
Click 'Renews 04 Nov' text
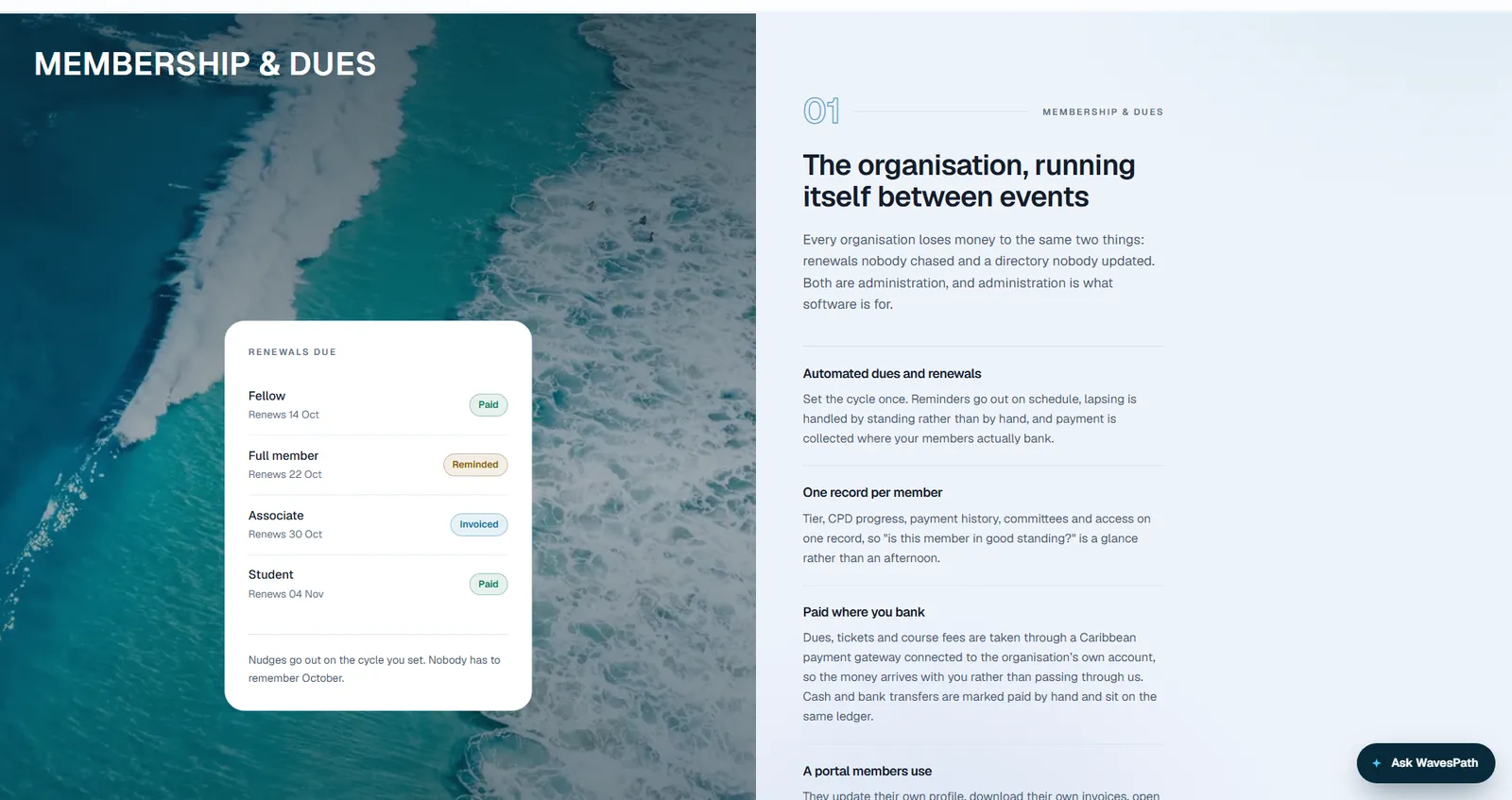286,594
